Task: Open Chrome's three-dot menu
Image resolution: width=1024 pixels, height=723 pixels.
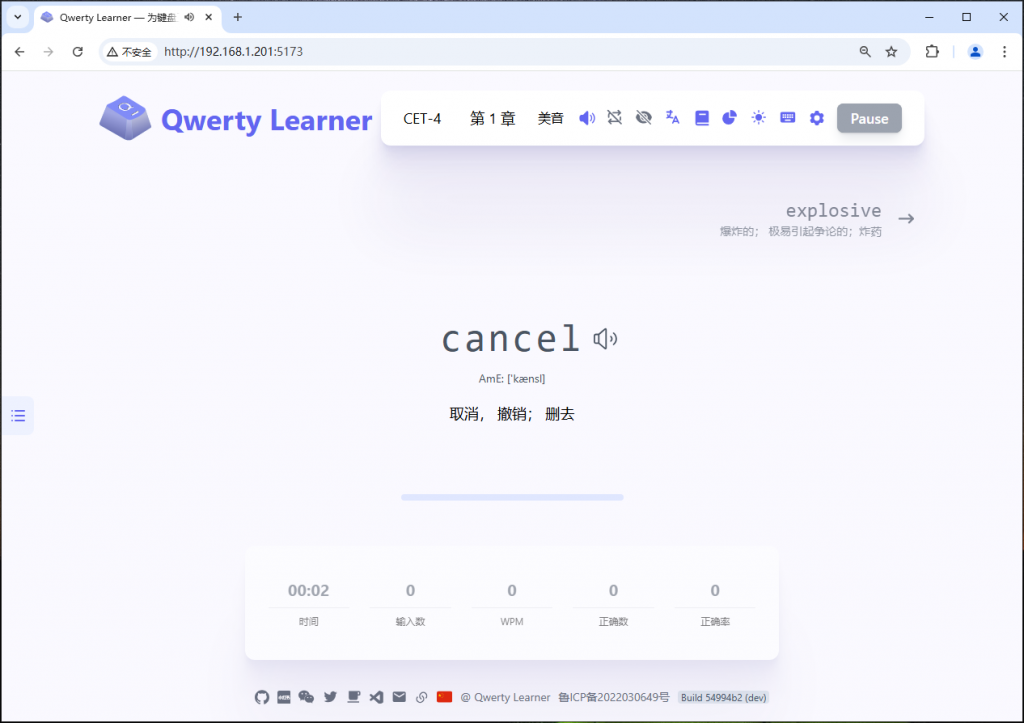Action: pyautogui.click(x=1004, y=51)
